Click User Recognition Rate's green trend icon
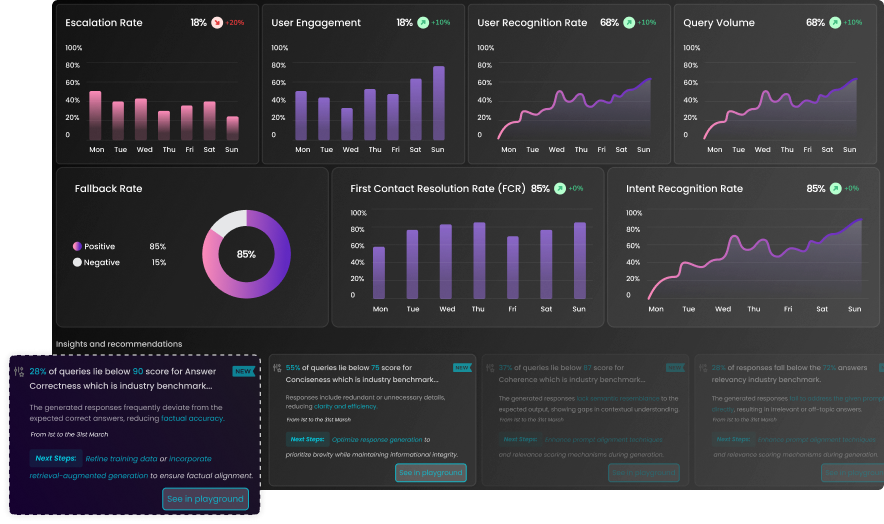This screenshot has width=884, height=524. pos(629,22)
